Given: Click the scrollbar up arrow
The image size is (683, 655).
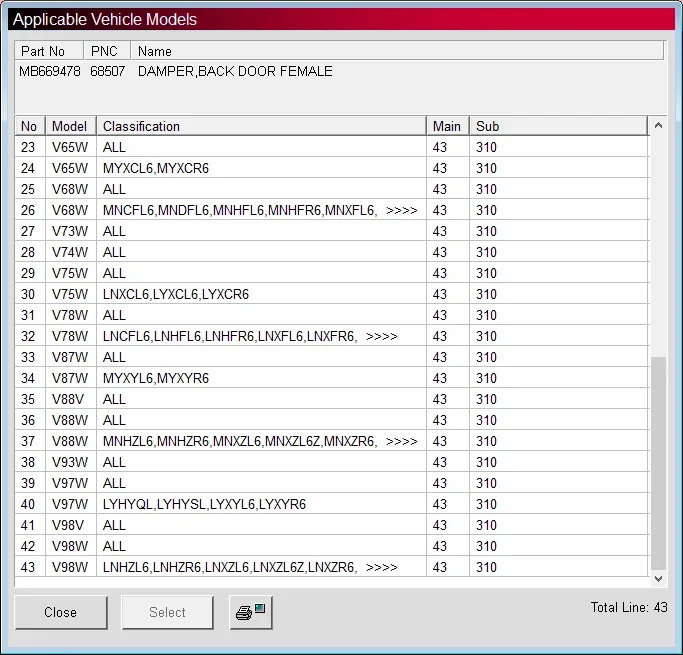Looking at the screenshot, I should [658, 126].
